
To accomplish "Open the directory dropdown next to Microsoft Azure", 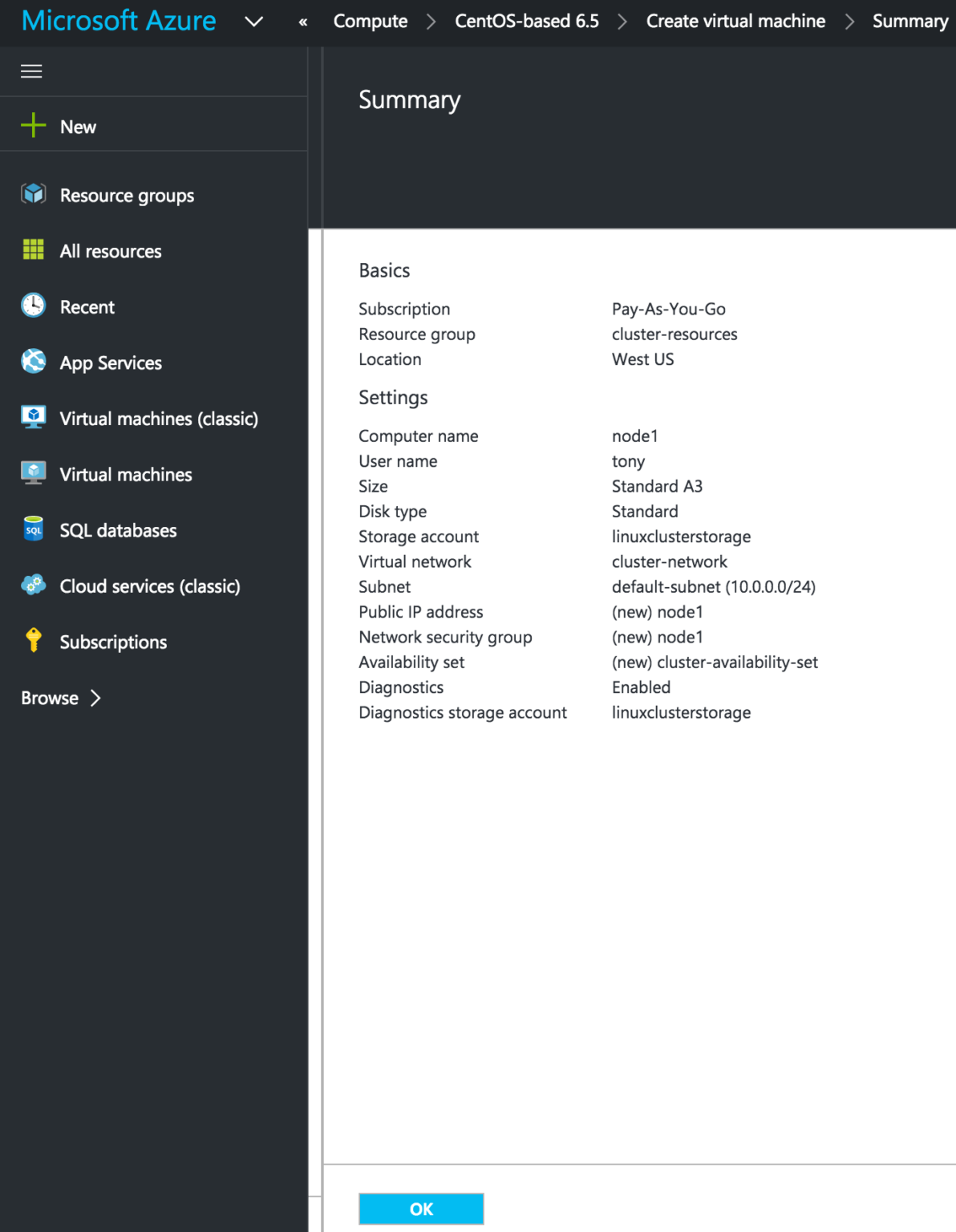I will [x=253, y=22].
